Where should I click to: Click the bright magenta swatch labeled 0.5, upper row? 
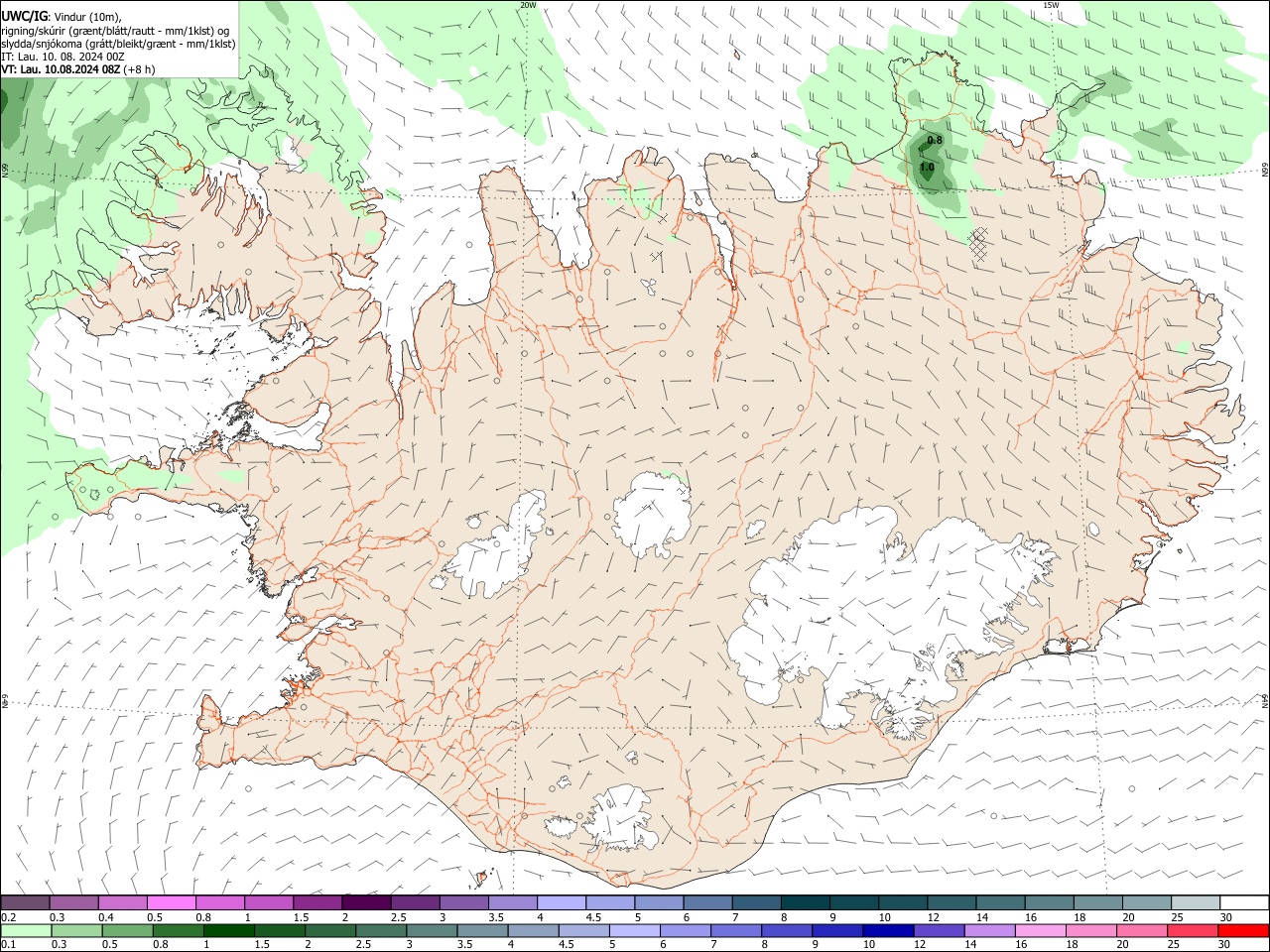point(171,902)
